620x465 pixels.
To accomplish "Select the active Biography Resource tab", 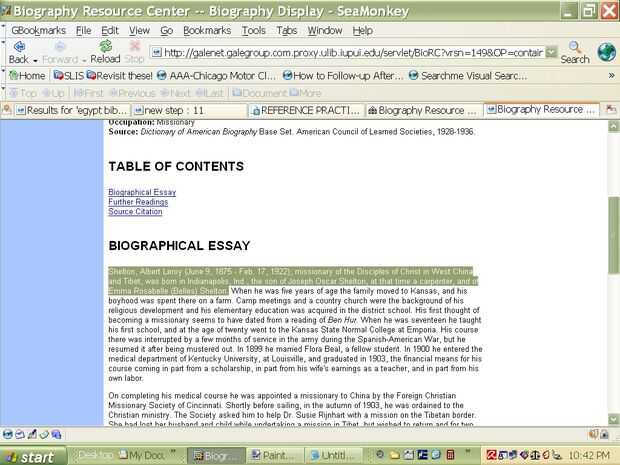I will pos(541,110).
